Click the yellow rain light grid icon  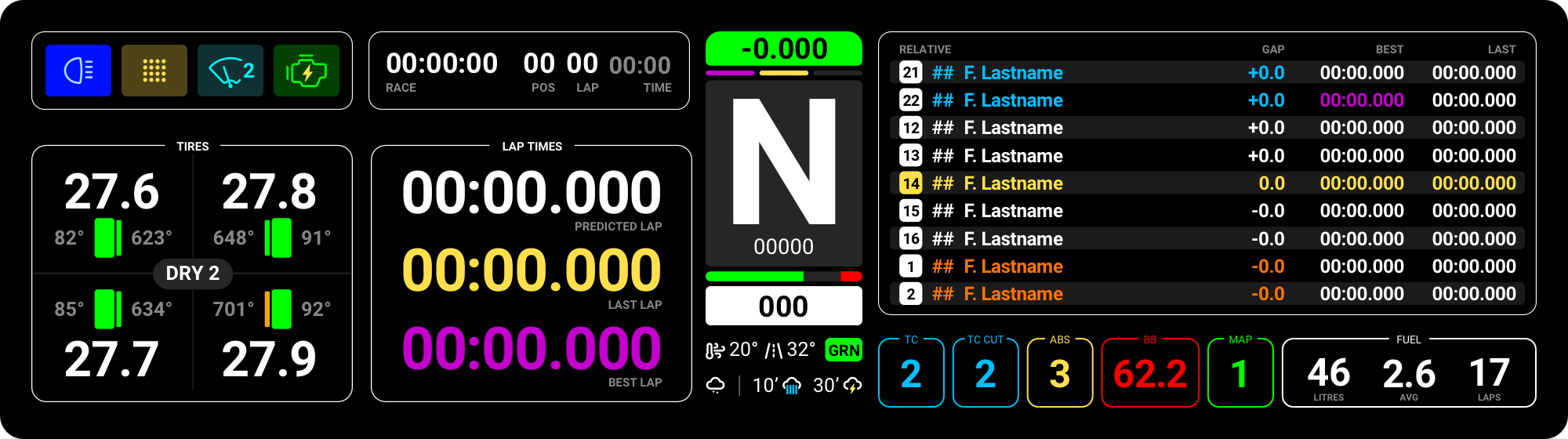154,71
